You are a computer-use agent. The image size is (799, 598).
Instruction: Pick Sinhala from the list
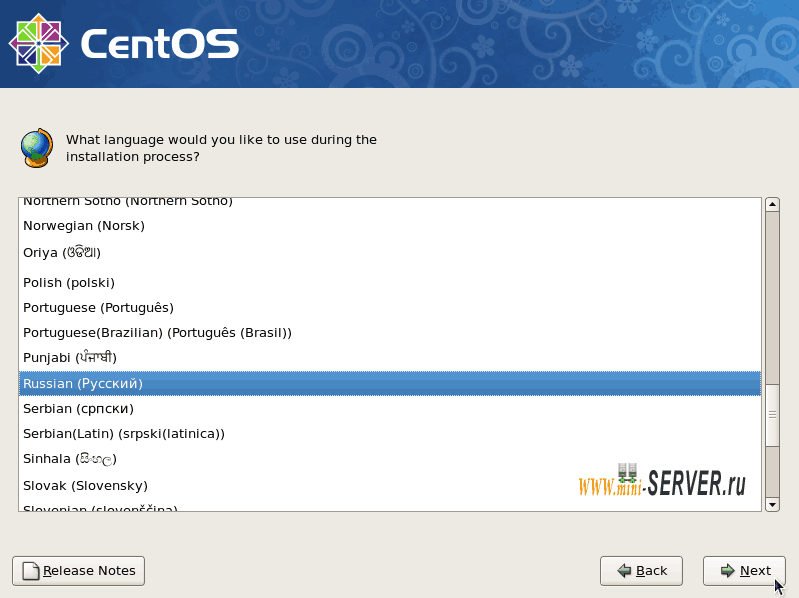coord(390,459)
